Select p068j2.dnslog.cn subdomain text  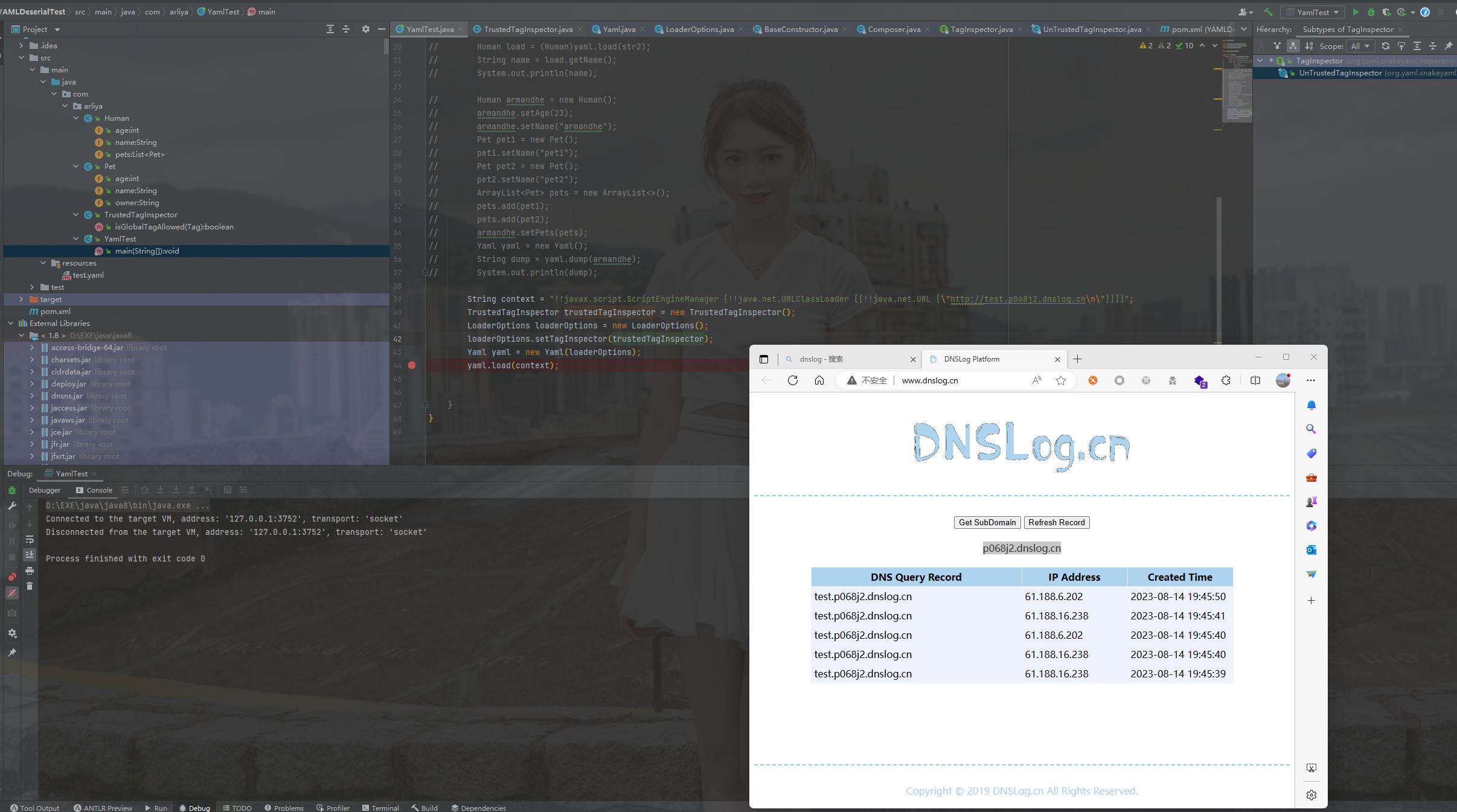(1022, 548)
